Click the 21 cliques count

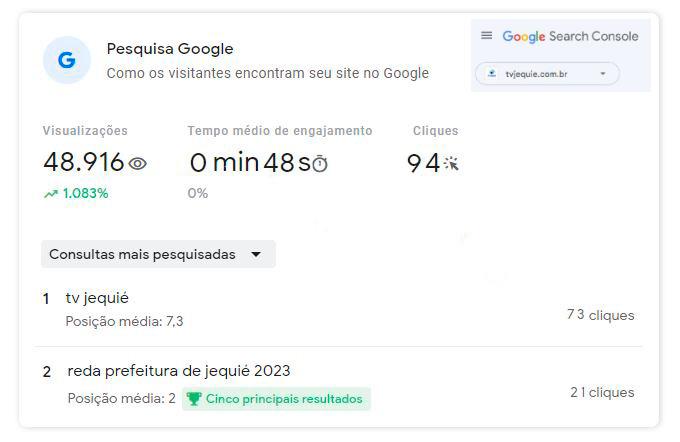click(x=602, y=392)
